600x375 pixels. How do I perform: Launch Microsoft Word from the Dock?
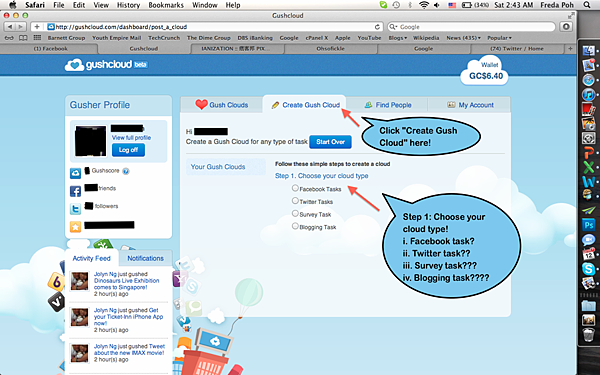tap(588, 181)
